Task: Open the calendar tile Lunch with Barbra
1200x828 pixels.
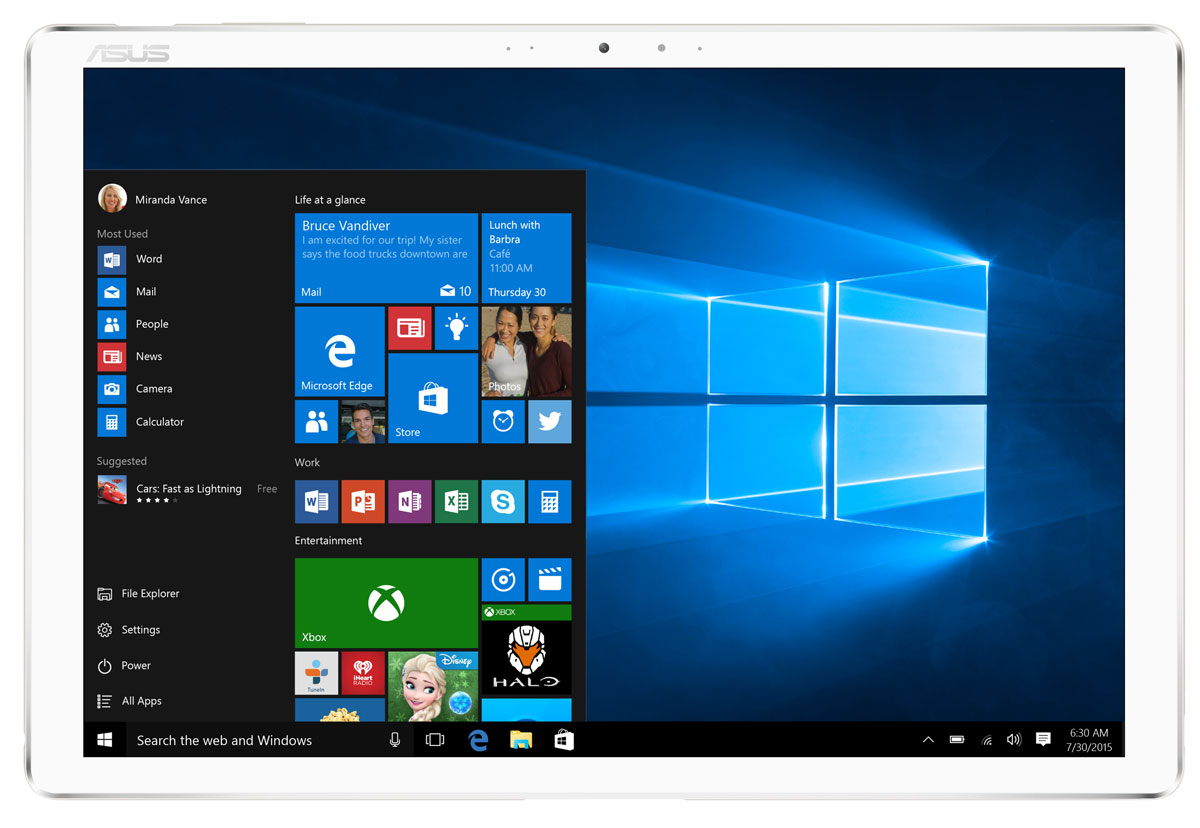Action: tap(526, 258)
